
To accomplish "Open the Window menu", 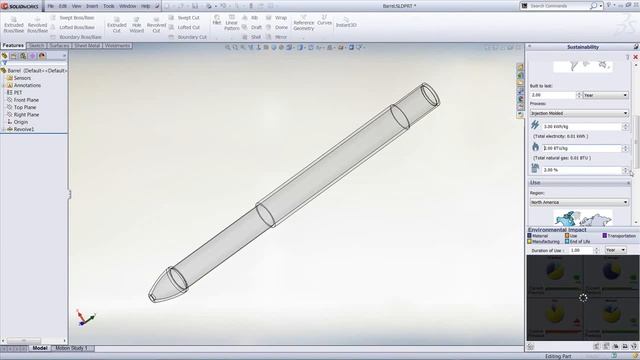I will pos(128,6).
